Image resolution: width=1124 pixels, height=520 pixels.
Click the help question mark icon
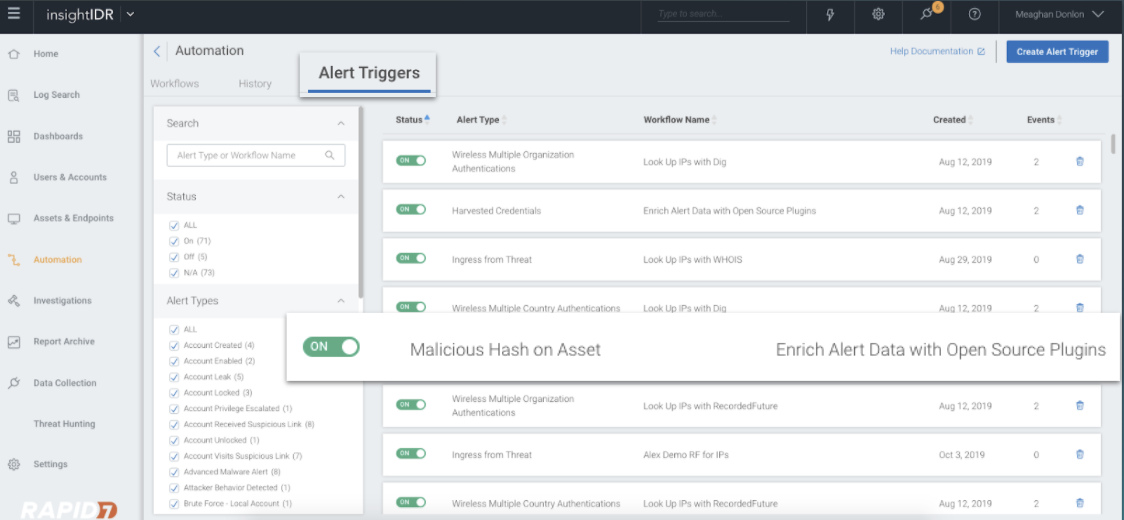tap(975, 14)
